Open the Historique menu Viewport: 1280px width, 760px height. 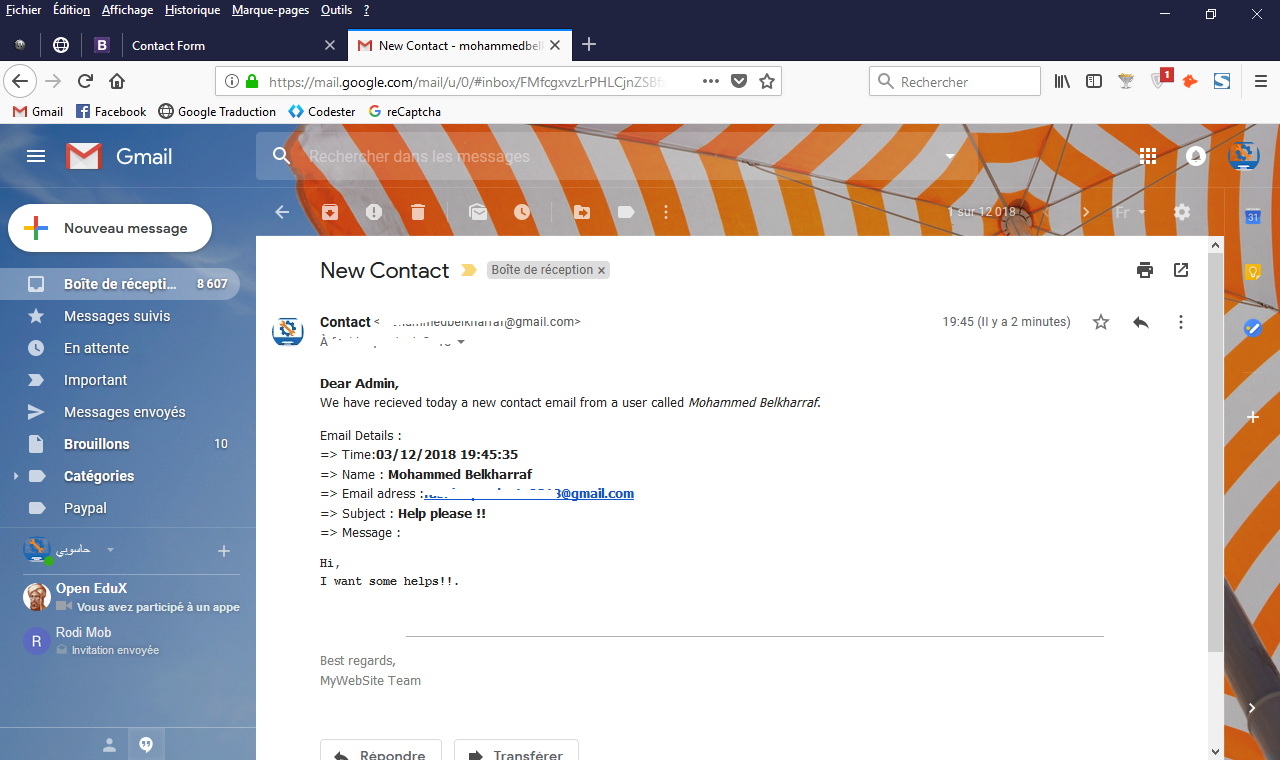click(193, 10)
